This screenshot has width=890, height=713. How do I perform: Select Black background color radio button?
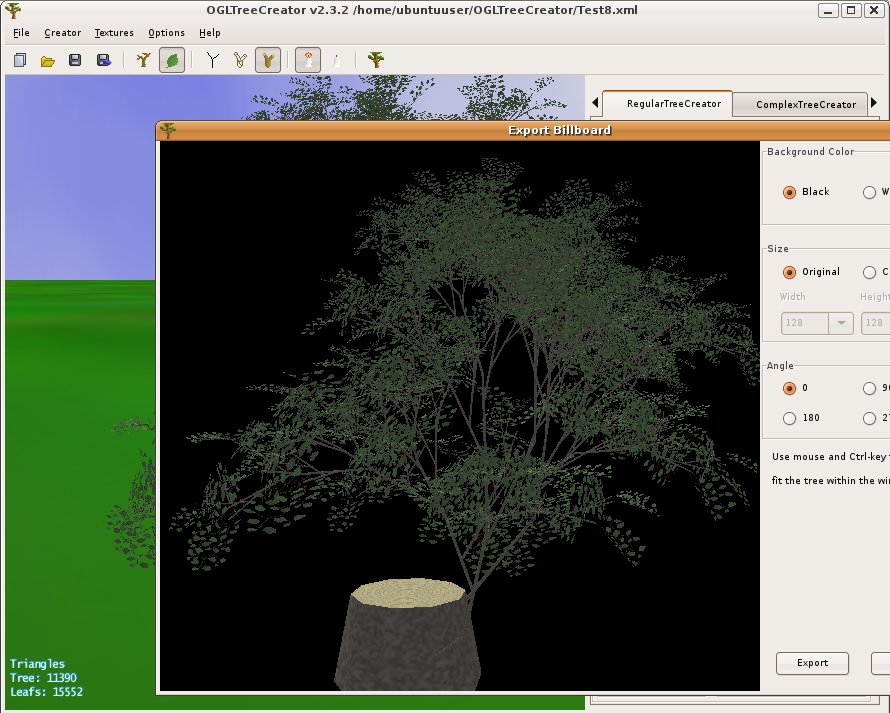coord(790,192)
